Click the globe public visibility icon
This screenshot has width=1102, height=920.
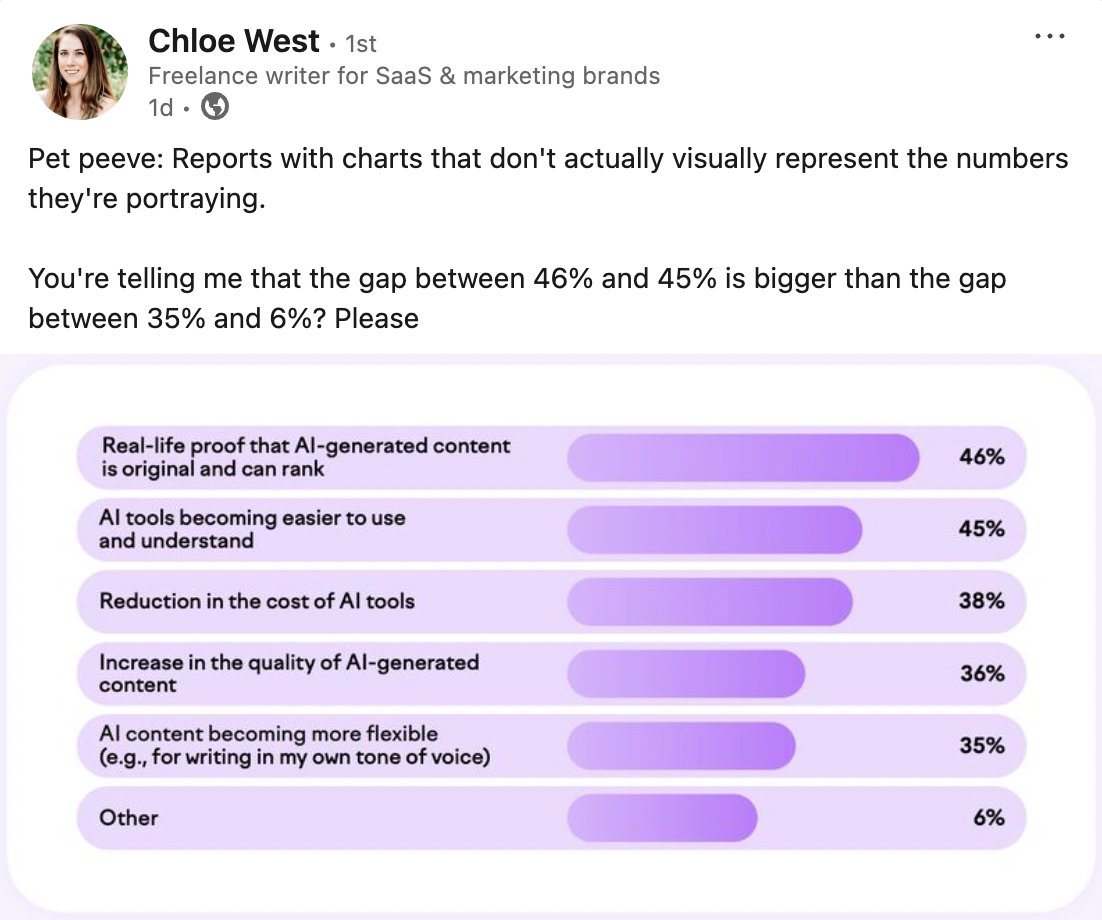(215, 107)
